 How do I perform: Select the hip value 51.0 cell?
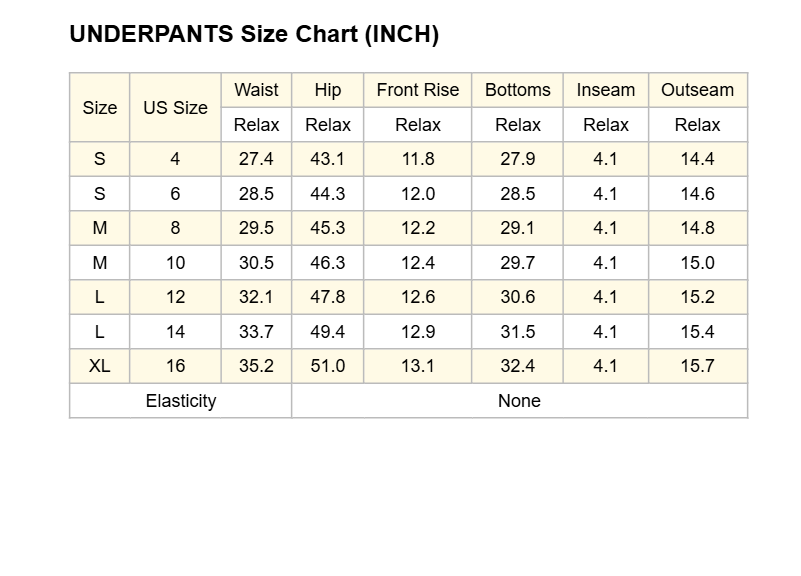coord(327,366)
